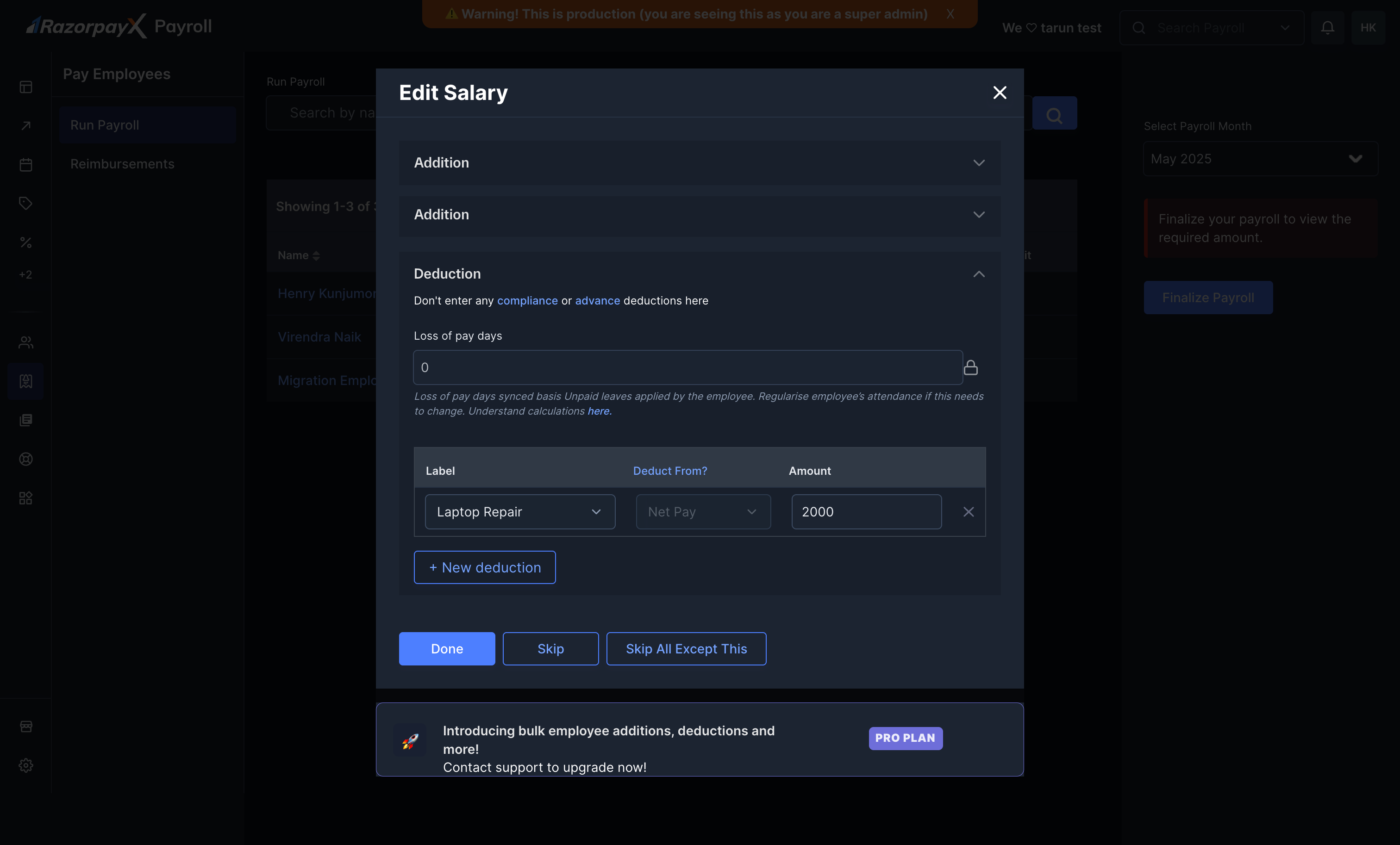1400x845 pixels.
Task: Sort the table by Name
Action: (299, 255)
